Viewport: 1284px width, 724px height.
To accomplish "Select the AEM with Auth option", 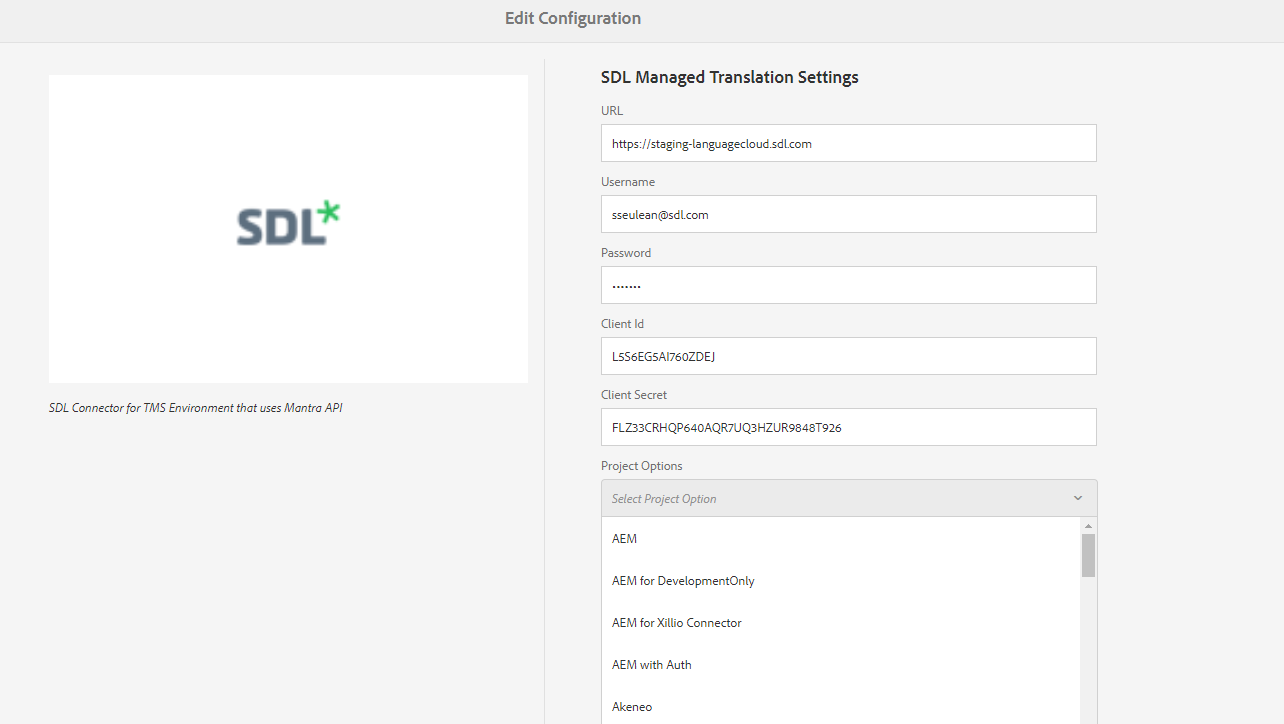I will (840, 665).
